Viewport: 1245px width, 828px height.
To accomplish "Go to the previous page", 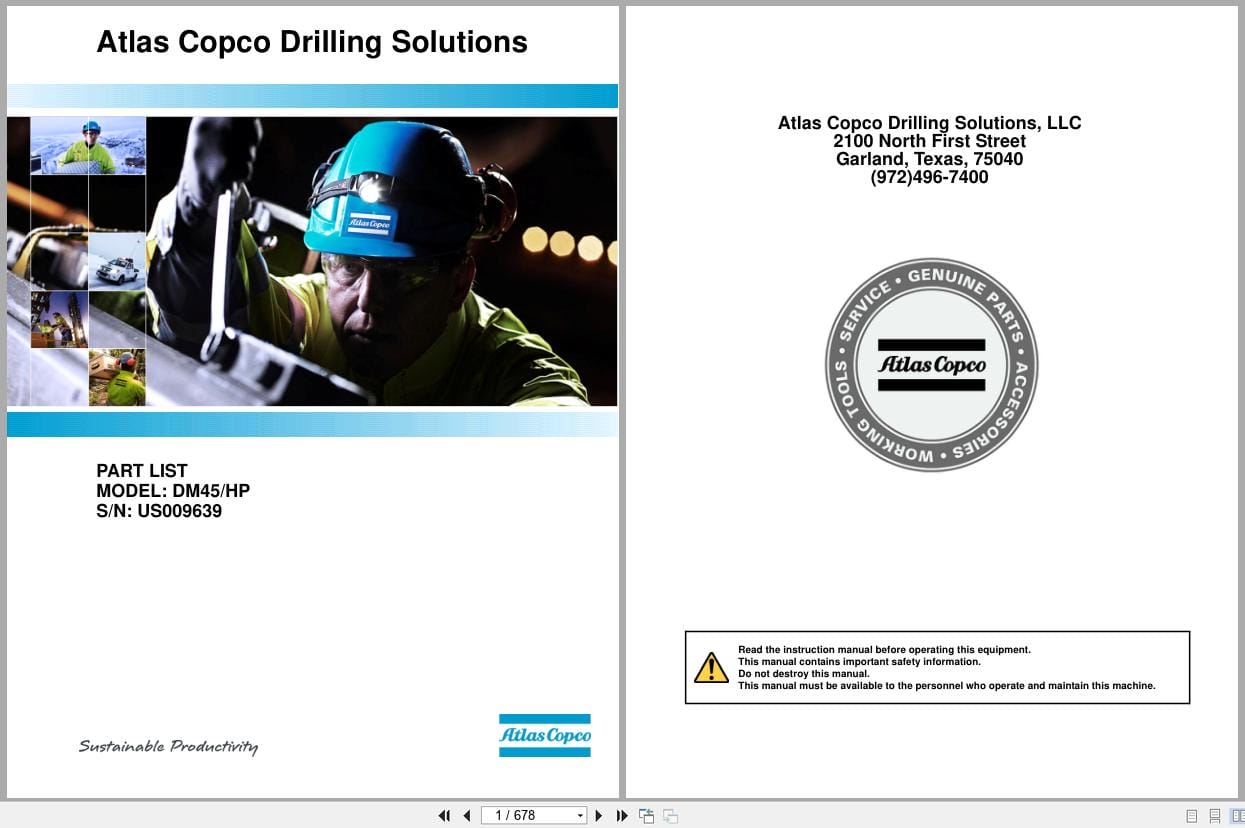I will (466, 816).
